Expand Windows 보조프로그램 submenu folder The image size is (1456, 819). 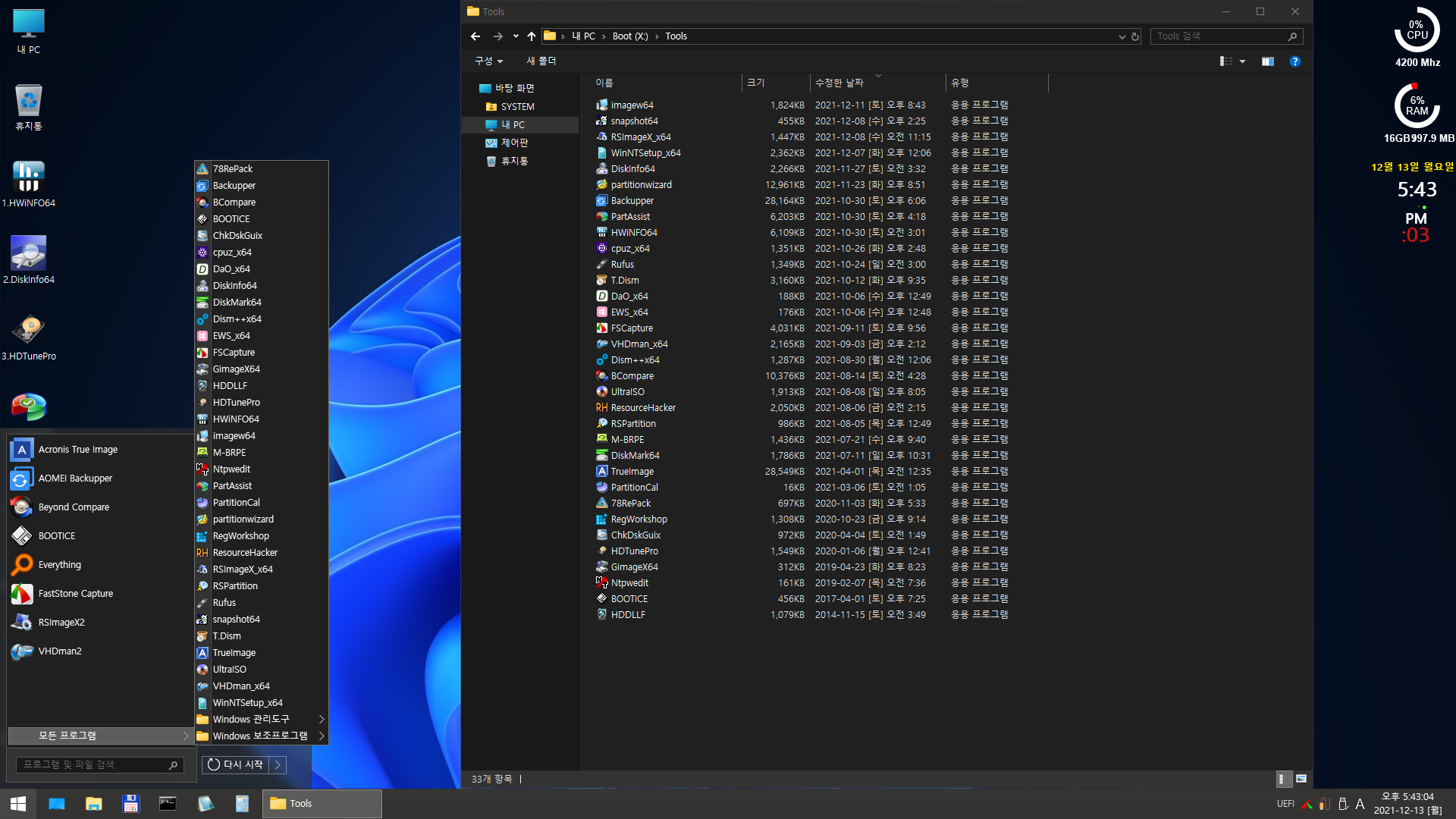tap(261, 736)
